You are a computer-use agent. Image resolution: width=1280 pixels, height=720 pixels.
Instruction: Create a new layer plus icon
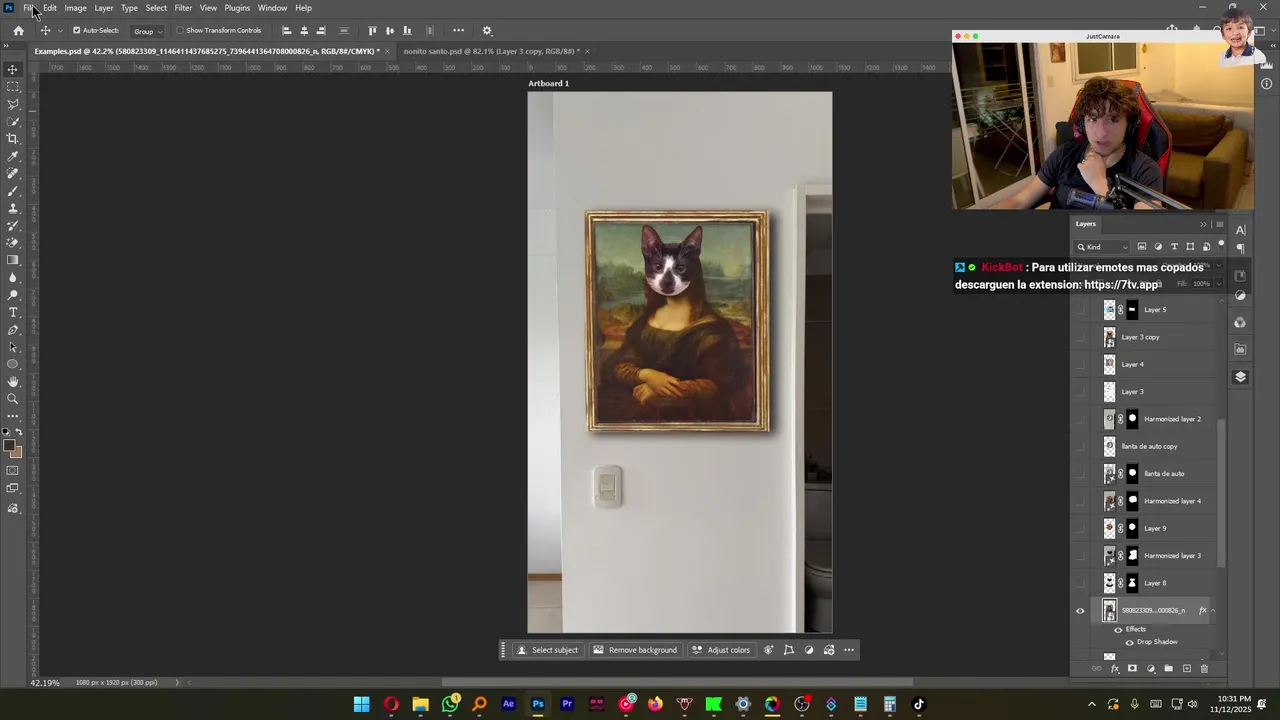click(1186, 669)
